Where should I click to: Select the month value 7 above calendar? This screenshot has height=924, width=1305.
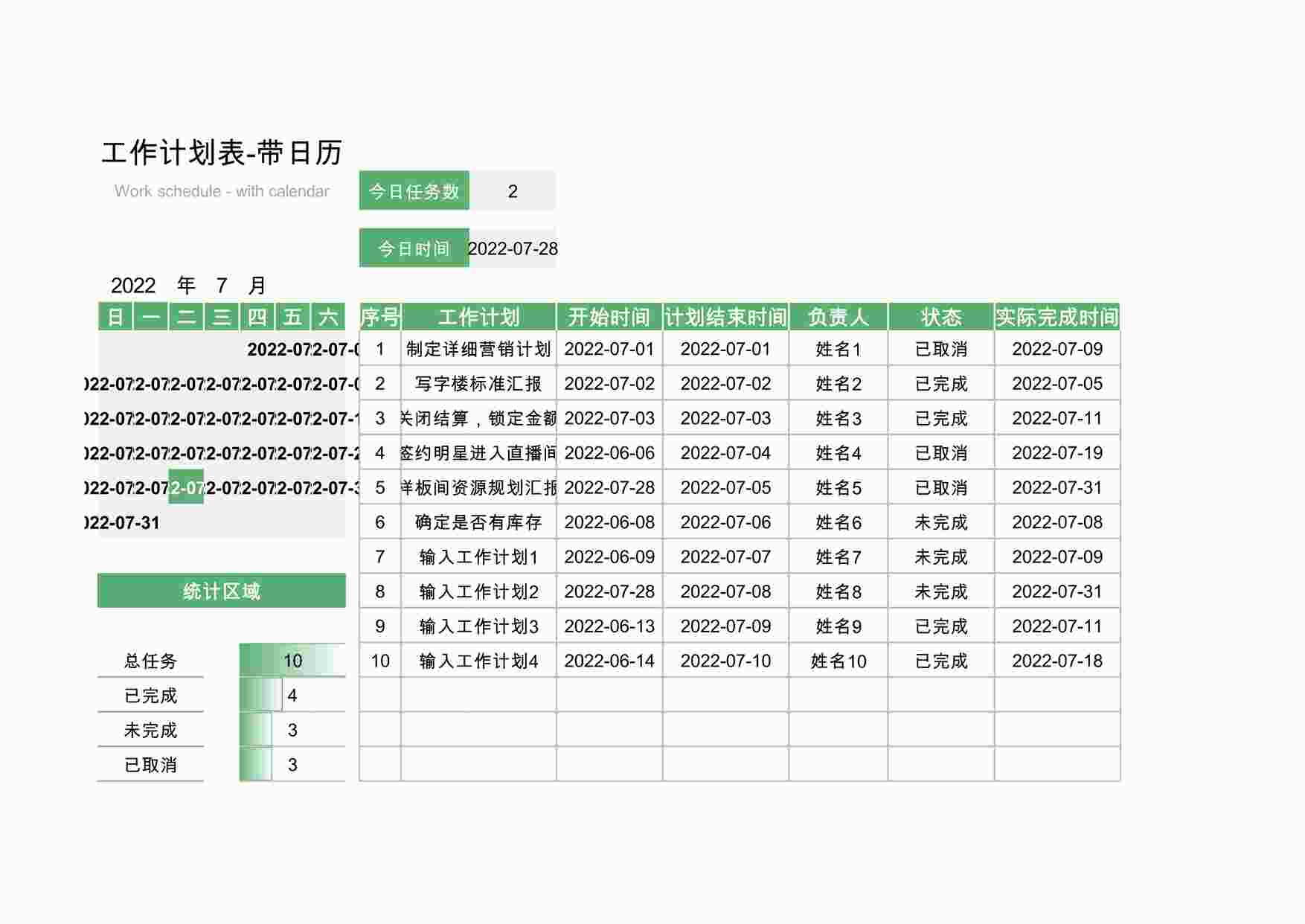tap(222, 286)
